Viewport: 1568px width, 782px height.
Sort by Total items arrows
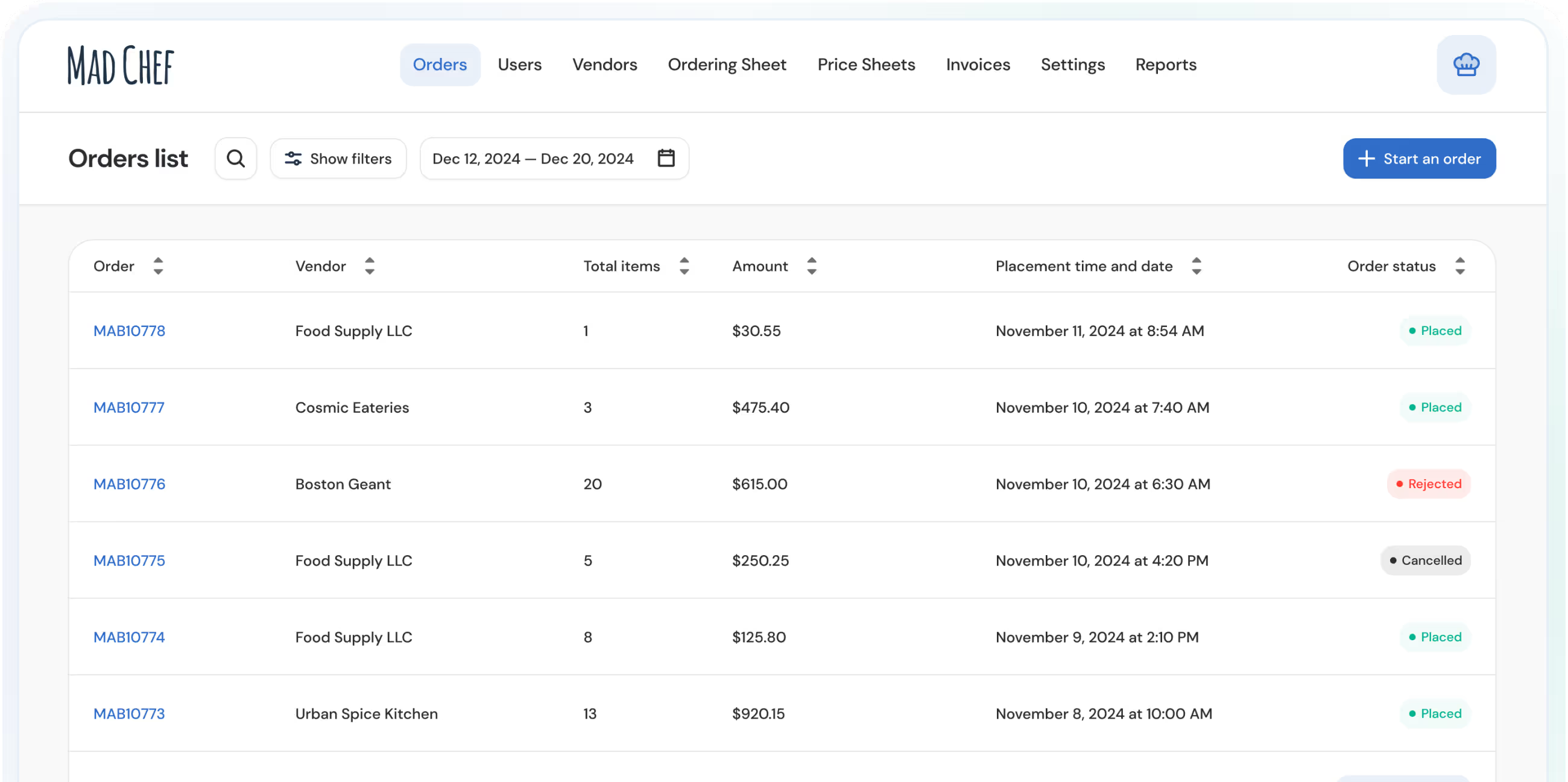pyautogui.click(x=684, y=266)
